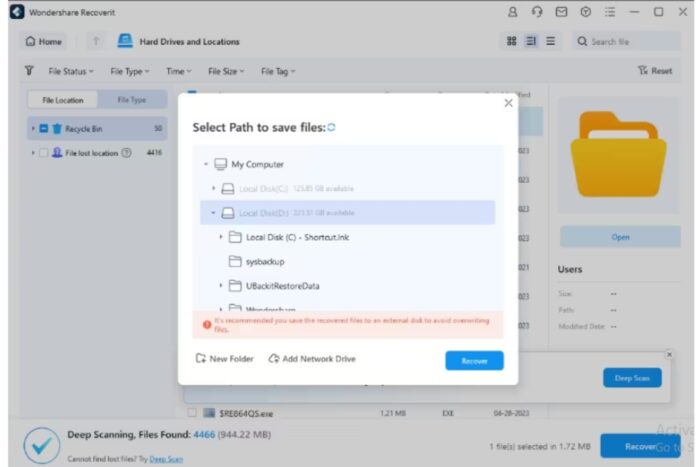Expand Local Disk (C:) in dialog

tap(213, 188)
